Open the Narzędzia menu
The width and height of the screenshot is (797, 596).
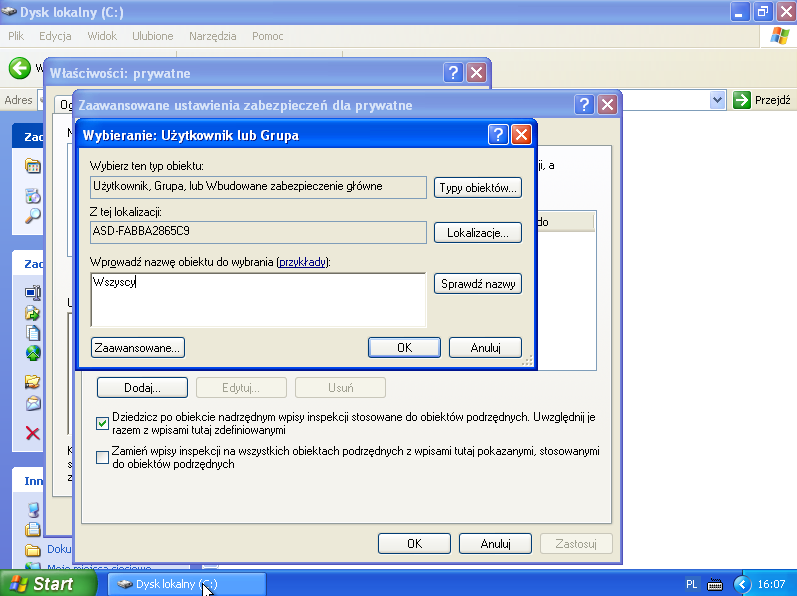click(212, 36)
